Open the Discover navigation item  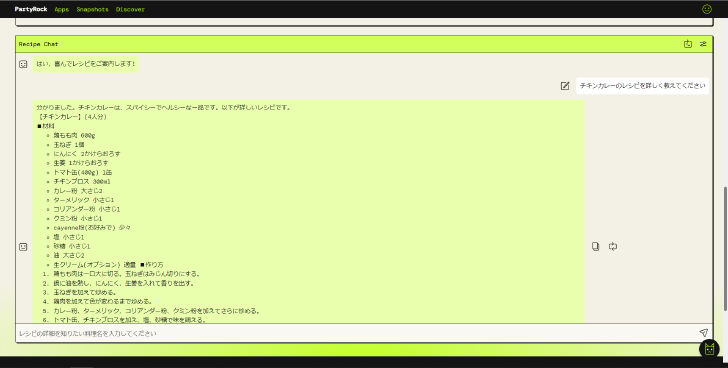(130, 9)
